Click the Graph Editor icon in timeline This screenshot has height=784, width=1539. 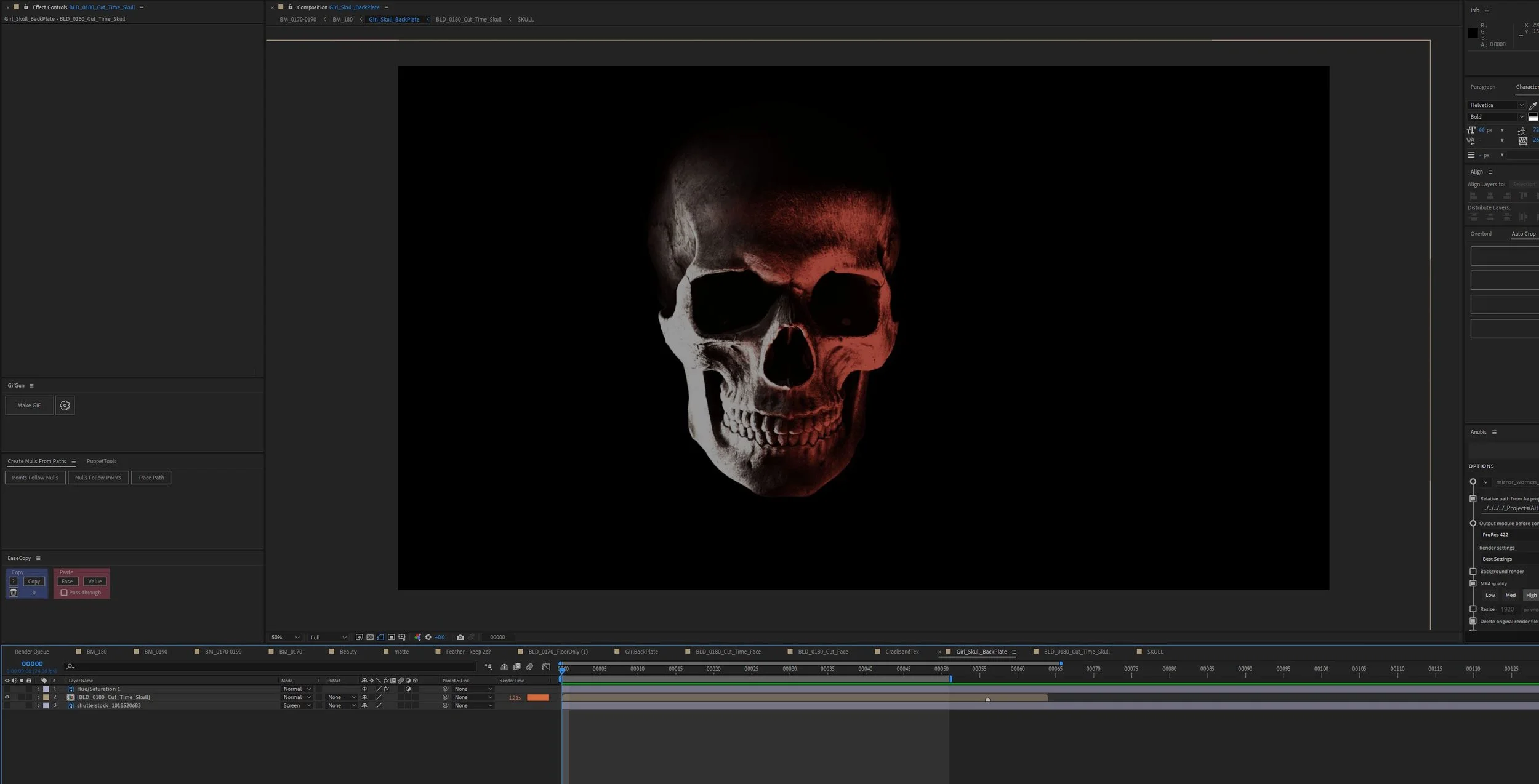click(546, 666)
